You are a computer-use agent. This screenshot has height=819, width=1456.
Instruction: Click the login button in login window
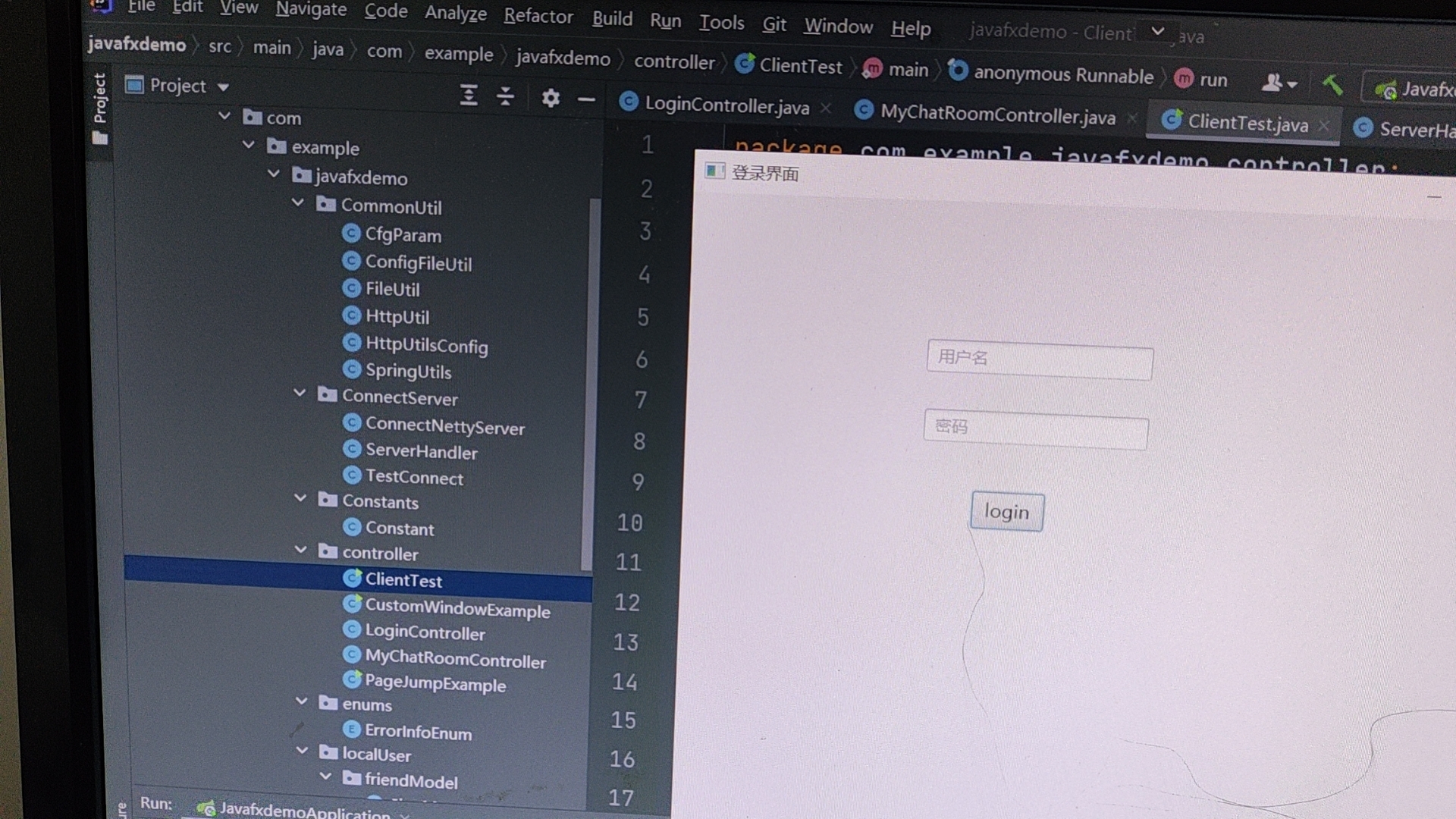(x=1006, y=512)
